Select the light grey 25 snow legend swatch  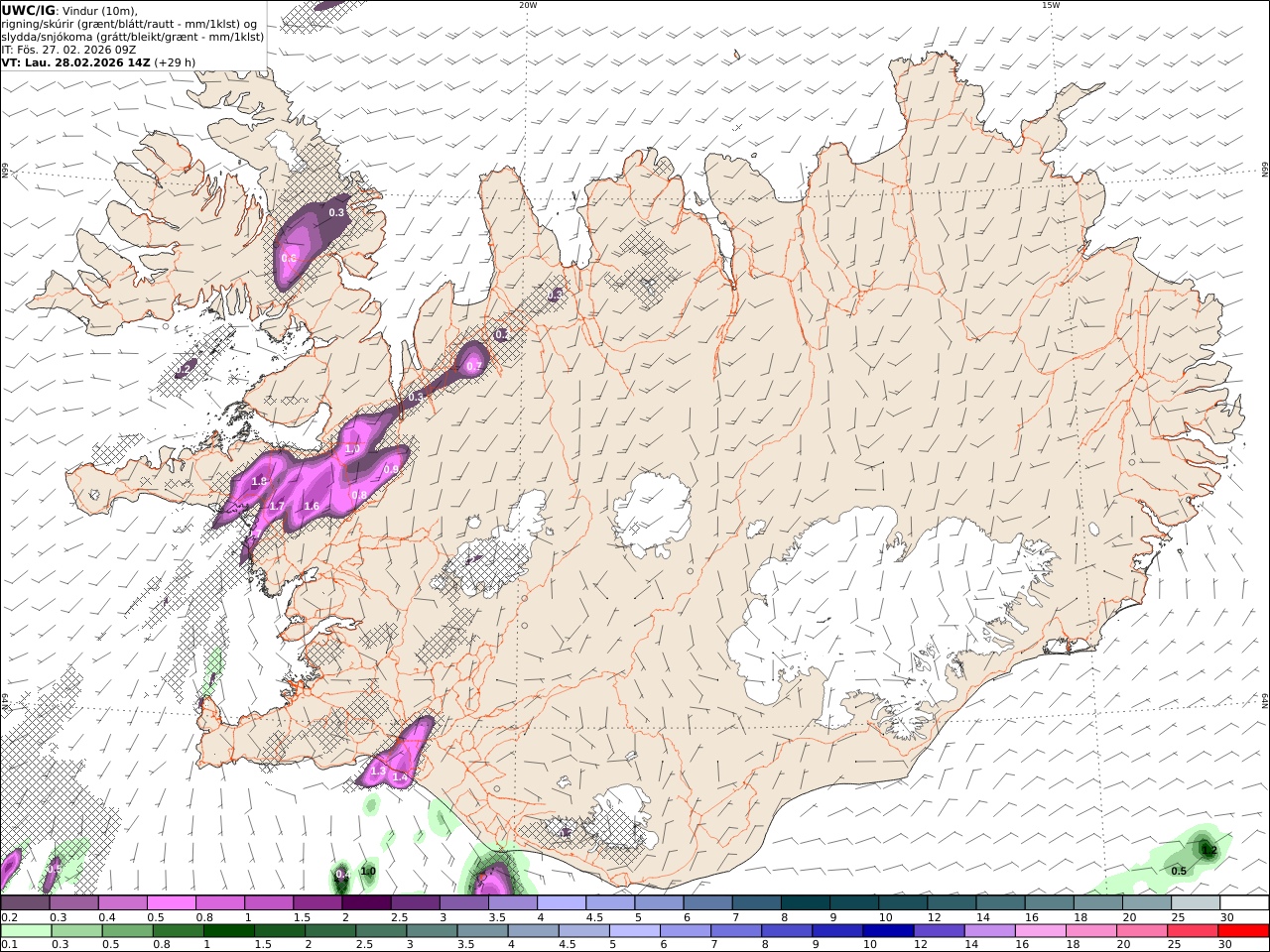point(1196,903)
